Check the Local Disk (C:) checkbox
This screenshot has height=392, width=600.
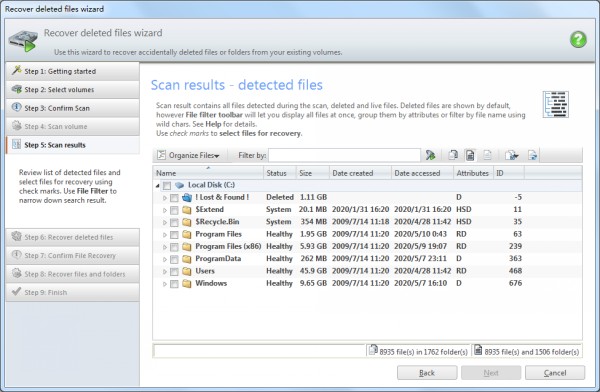click(166, 186)
